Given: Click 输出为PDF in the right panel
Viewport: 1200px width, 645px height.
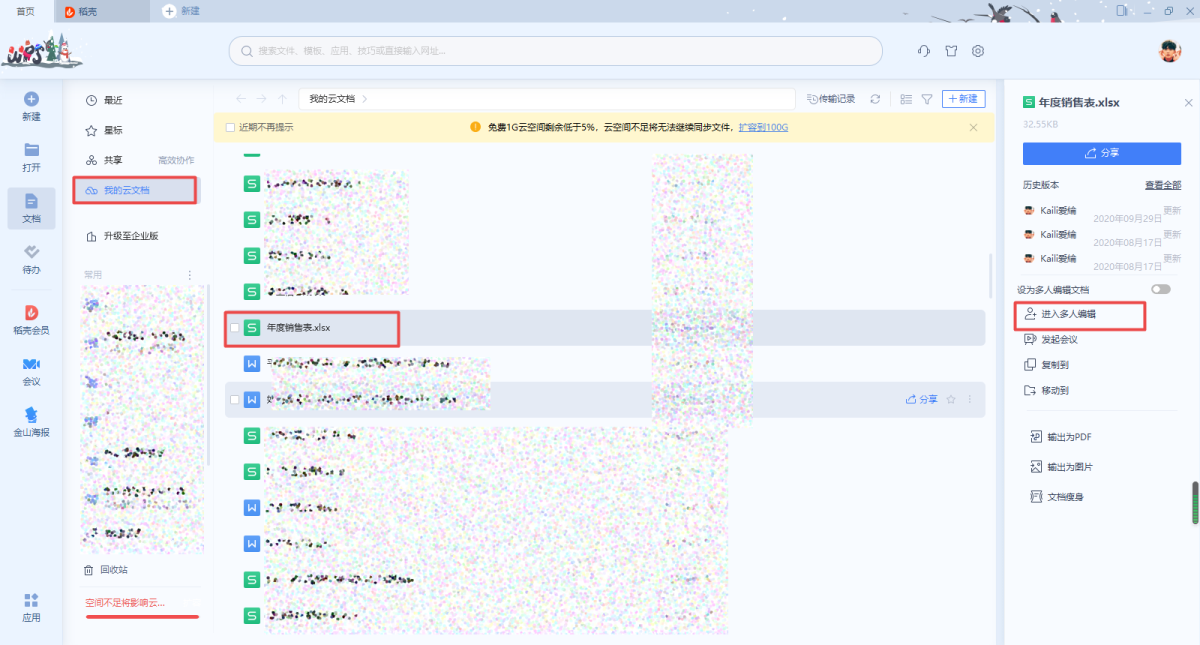Looking at the screenshot, I should click(1068, 437).
